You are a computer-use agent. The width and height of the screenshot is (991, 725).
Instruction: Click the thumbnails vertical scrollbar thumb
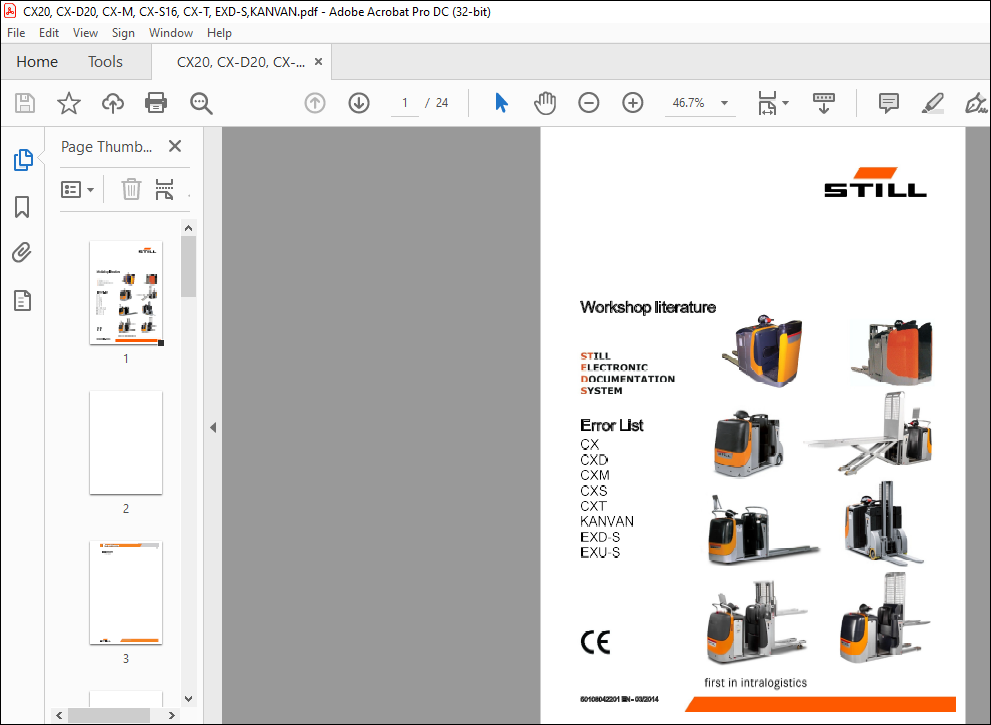click(188, 266)
